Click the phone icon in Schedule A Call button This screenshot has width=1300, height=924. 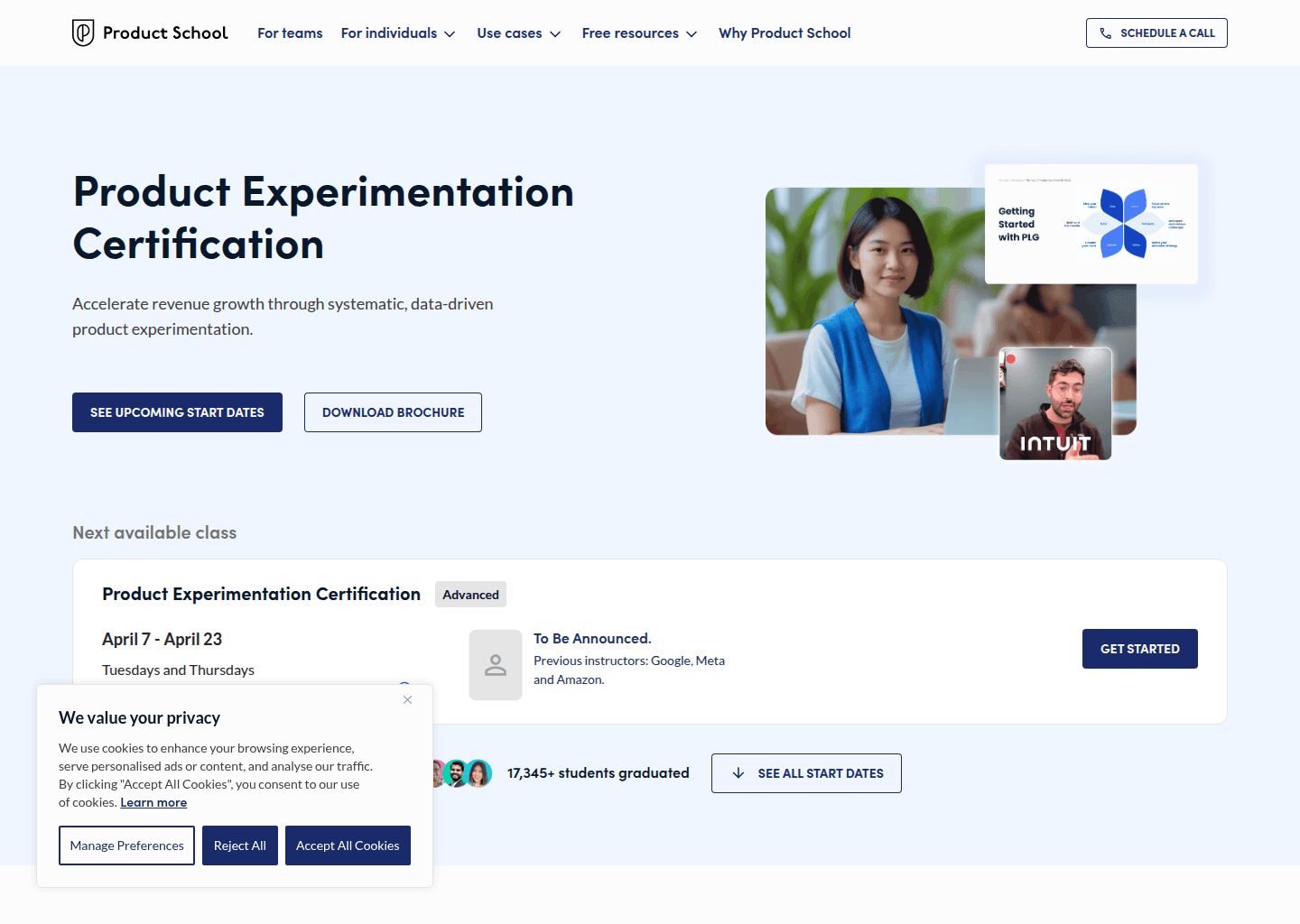click(x=1105, y=32)
